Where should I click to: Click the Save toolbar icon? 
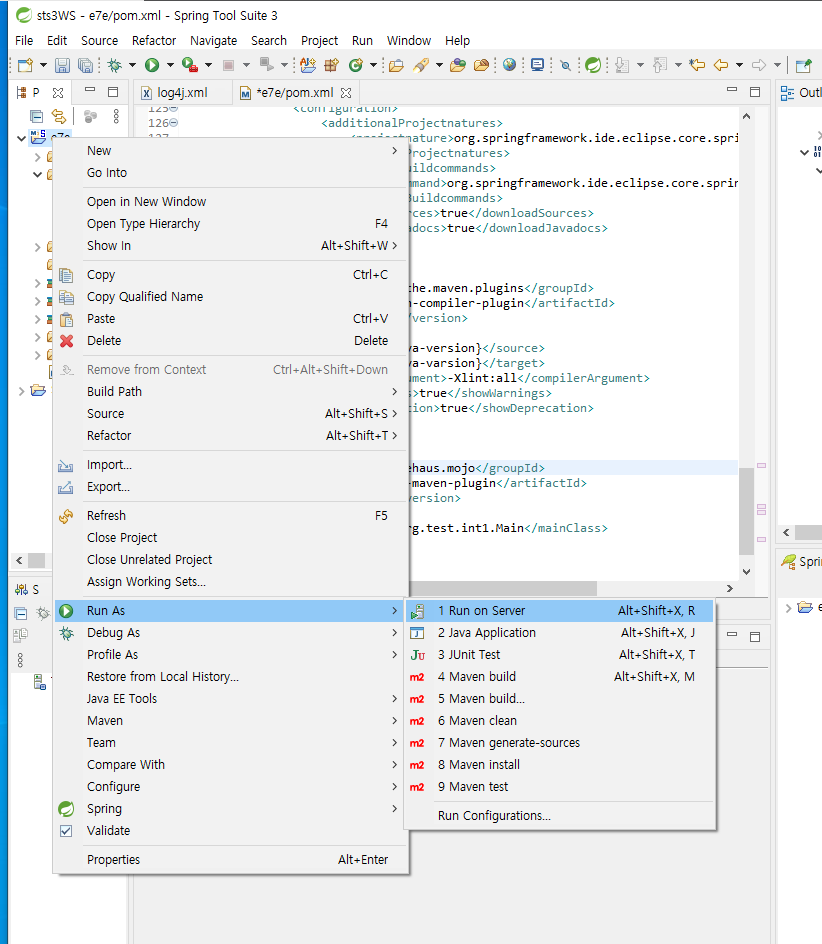click(62, 65)
